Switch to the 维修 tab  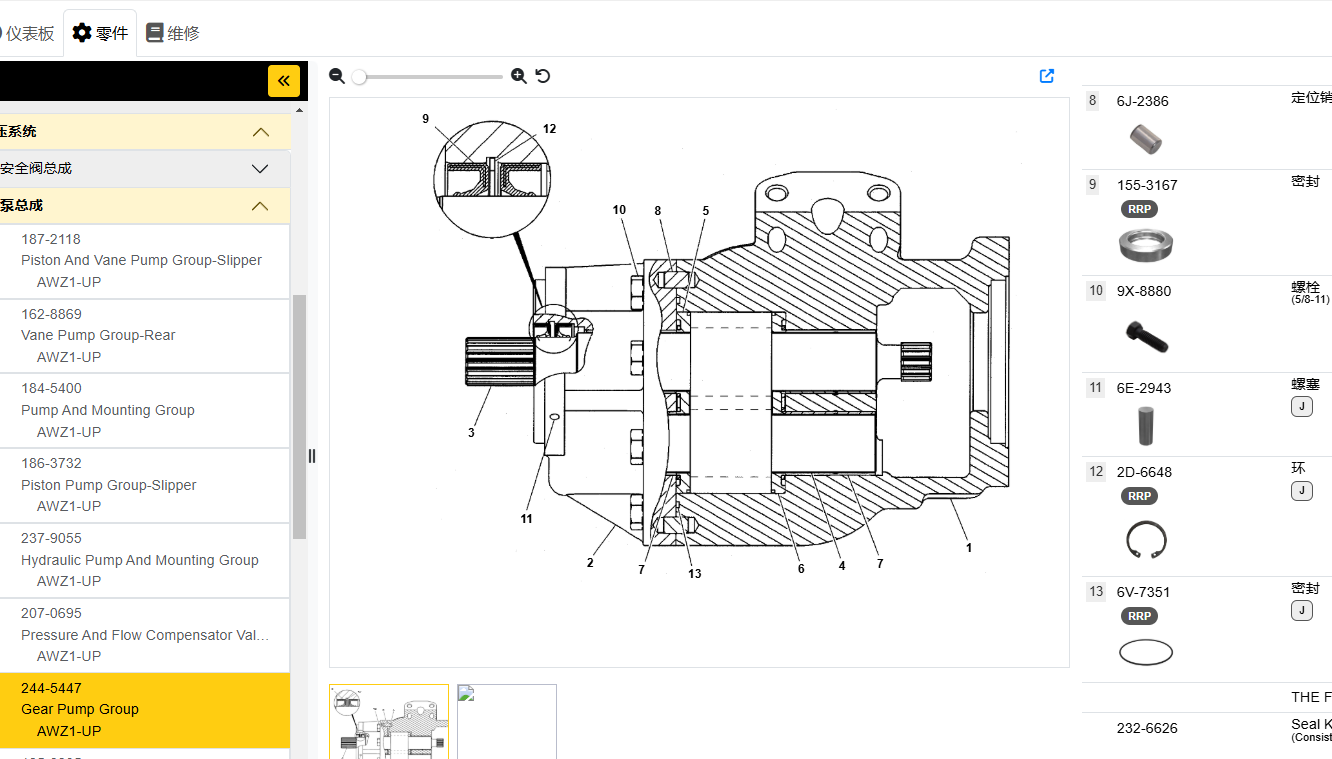[x=173, y=33]
